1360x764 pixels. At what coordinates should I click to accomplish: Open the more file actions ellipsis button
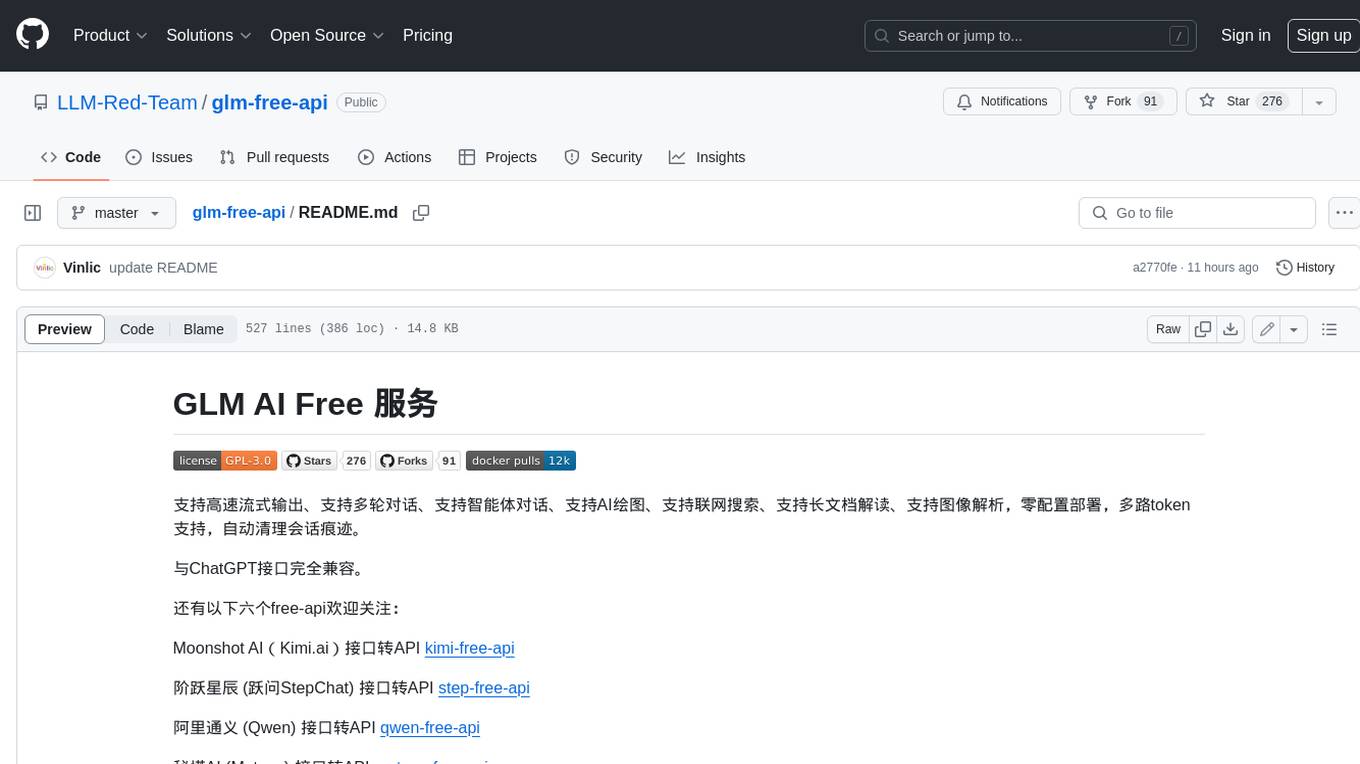pyautogui.click(x=1344, y=213)
